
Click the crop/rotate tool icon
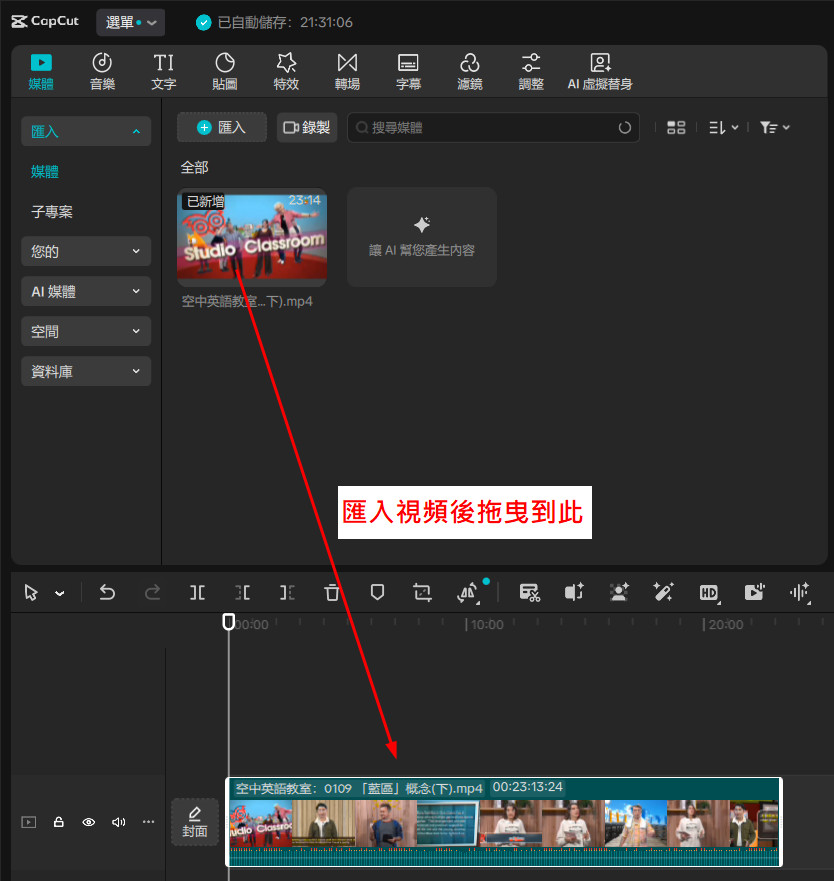pos(422,592)
